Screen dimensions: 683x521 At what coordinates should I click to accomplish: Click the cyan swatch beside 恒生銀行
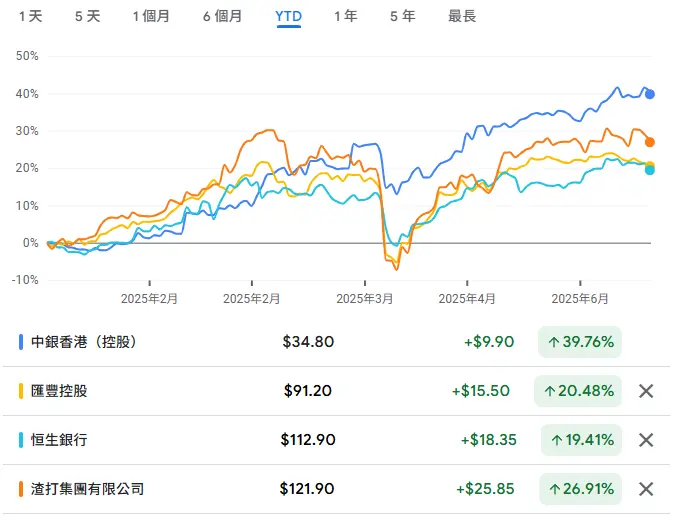pos(21,440)
